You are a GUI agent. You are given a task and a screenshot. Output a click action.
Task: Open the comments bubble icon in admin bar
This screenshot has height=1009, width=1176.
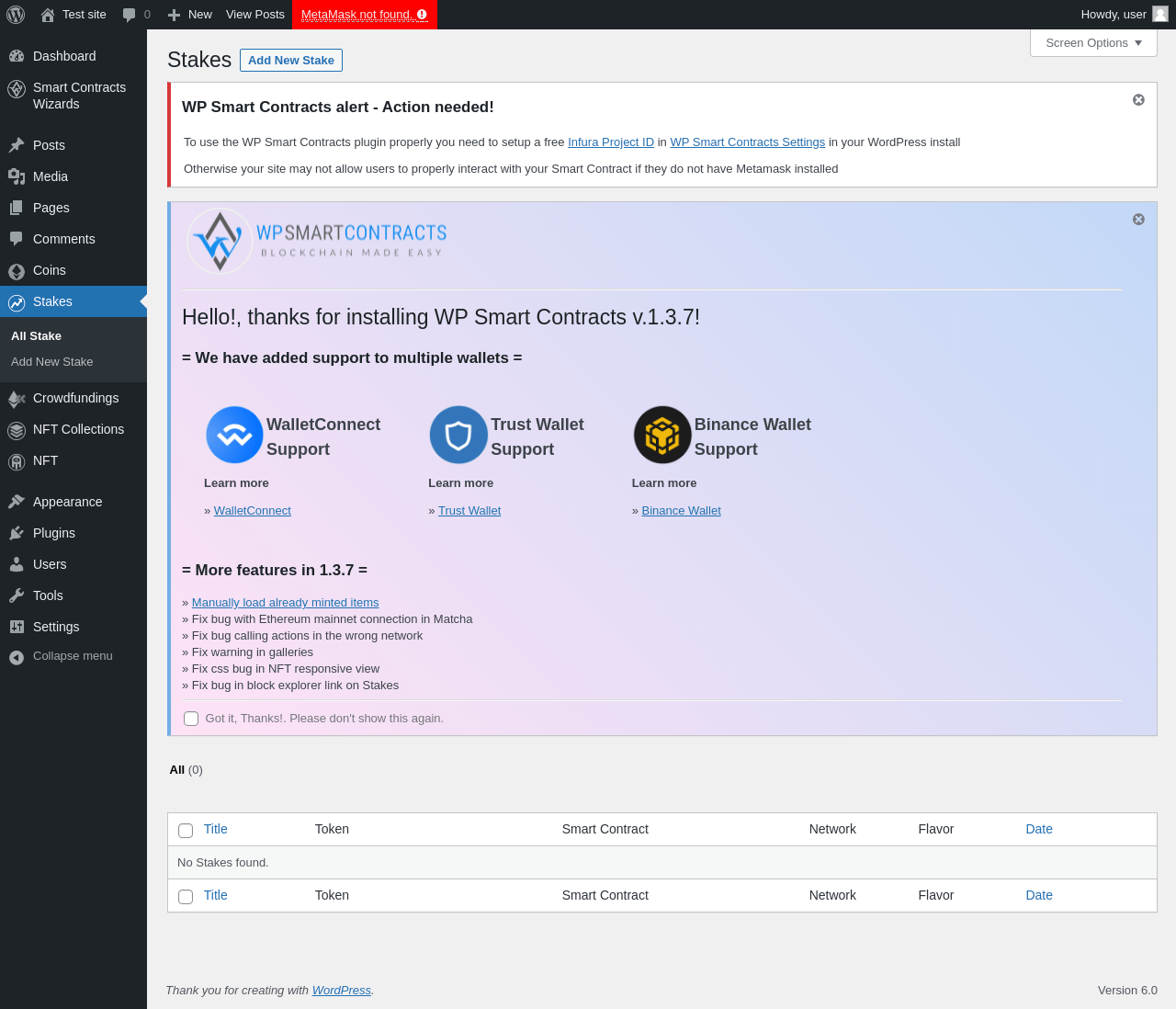pos(129,15)
